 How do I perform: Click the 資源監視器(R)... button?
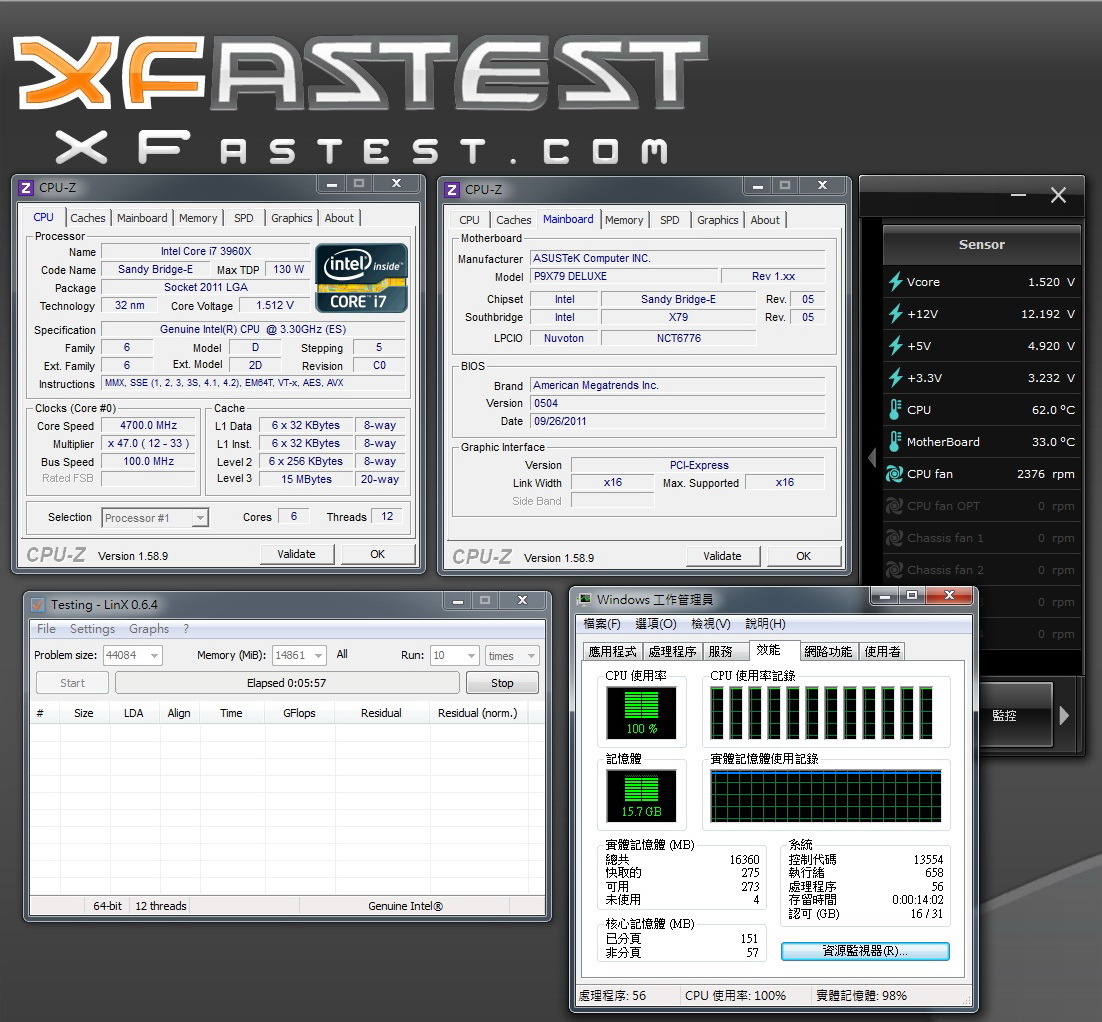coord(865,951)
